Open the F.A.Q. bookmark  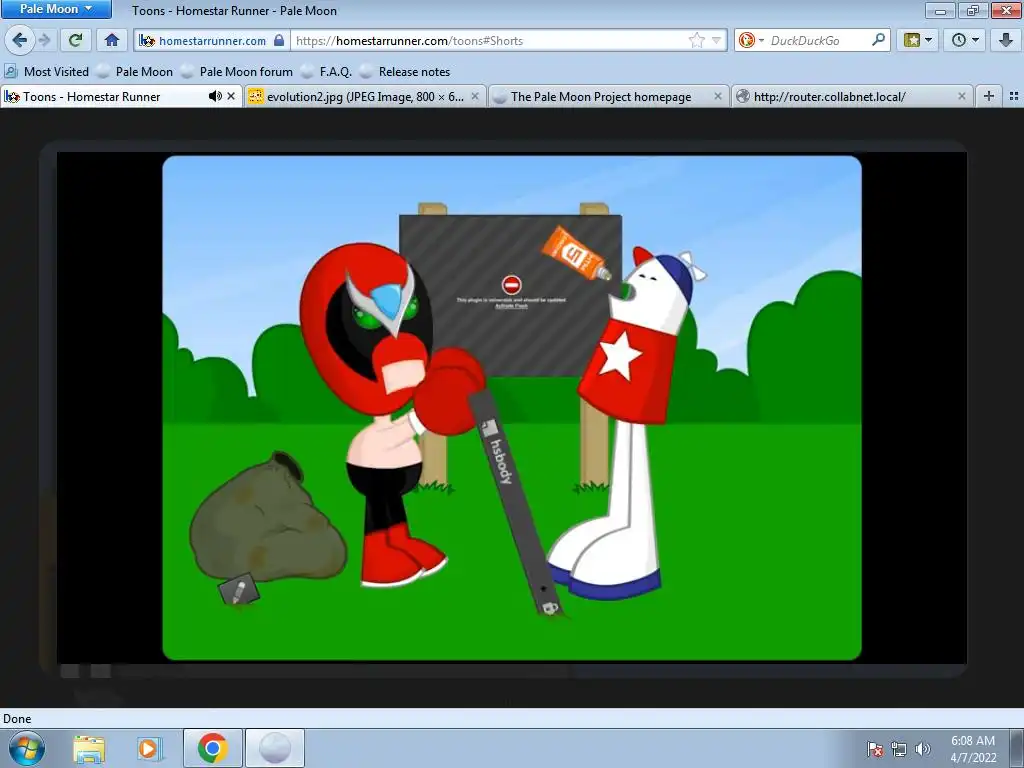click(325, 72)
